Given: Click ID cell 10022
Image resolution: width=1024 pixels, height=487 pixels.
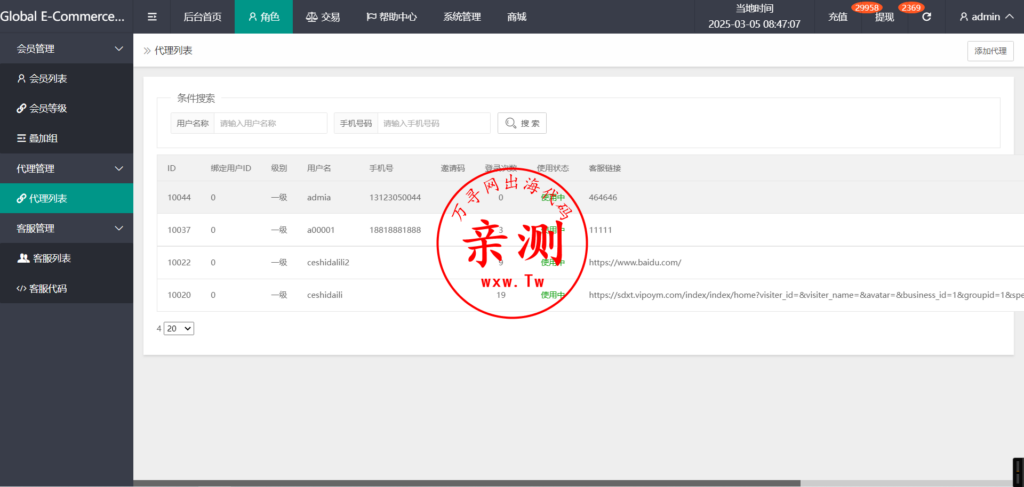Looking at the screenshot, I should coord(179,262).
